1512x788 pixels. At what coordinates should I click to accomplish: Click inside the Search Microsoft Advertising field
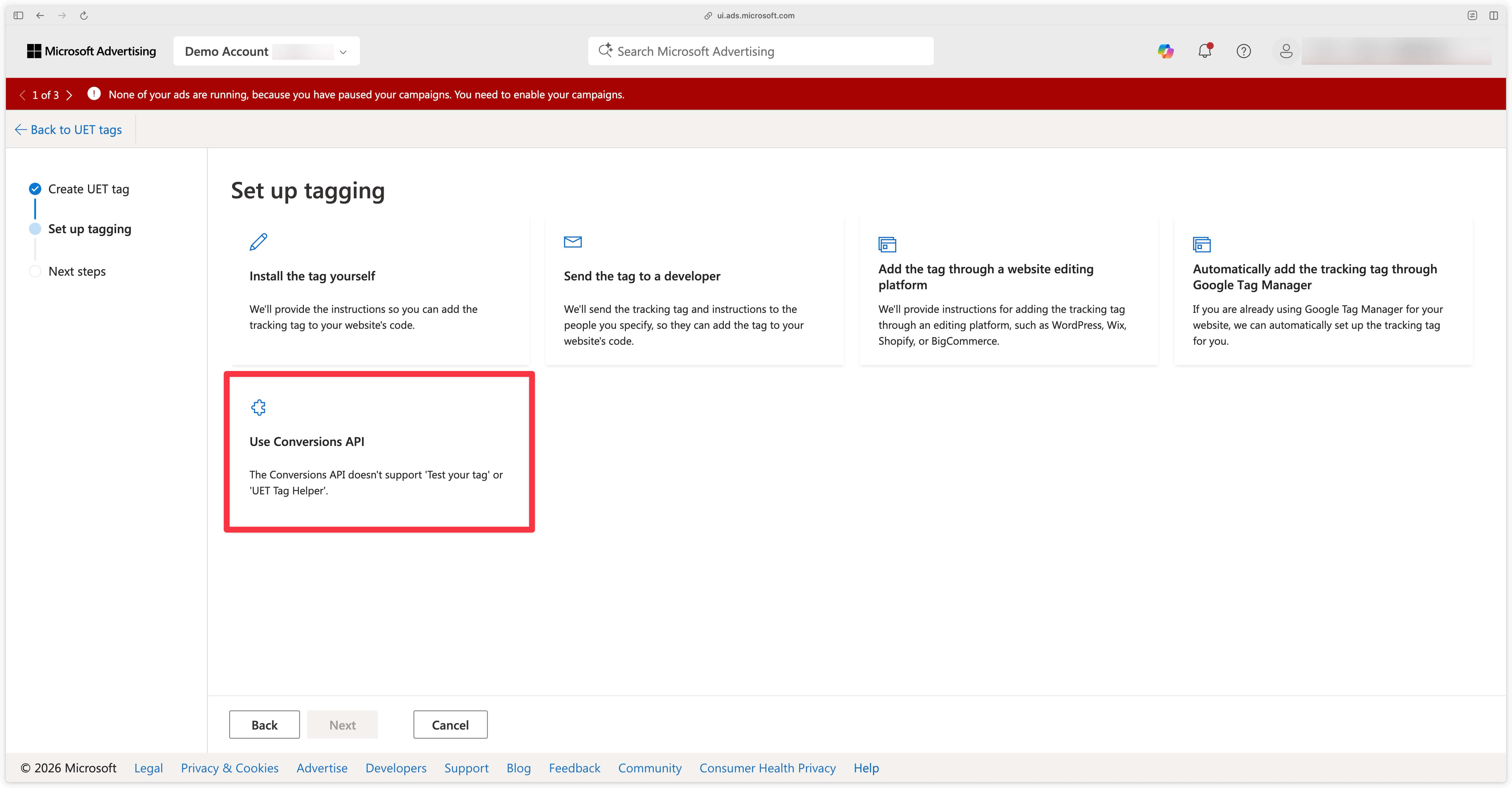pos(761,51)
